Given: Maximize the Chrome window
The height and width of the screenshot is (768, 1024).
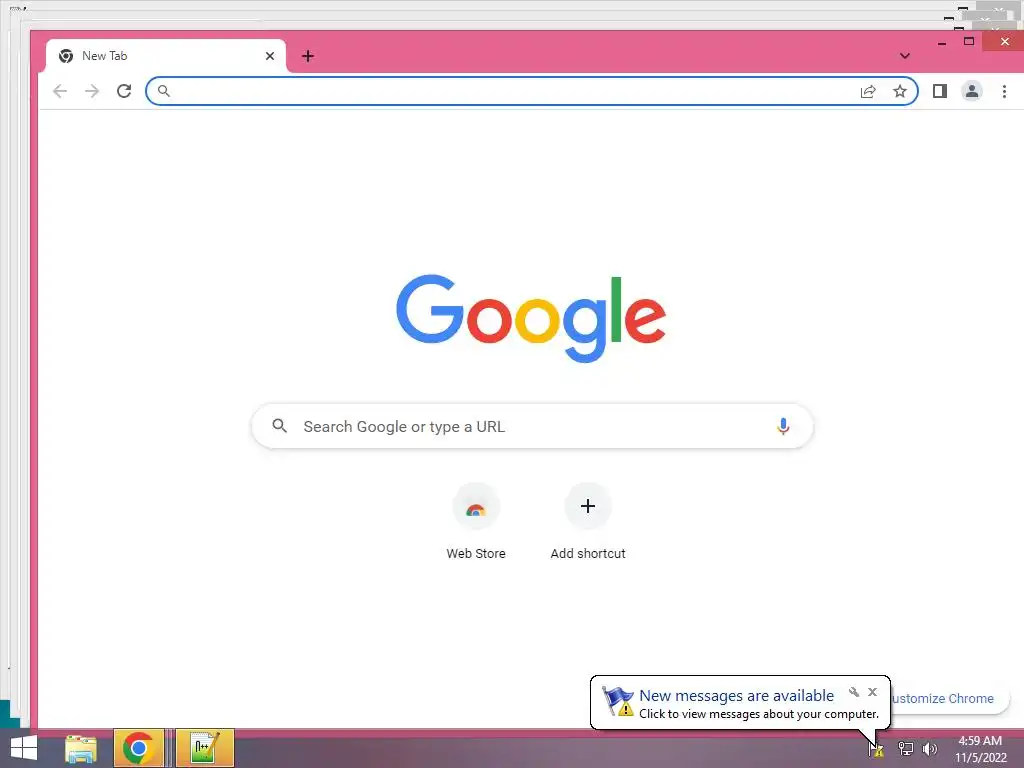Looking at the screenshot, I should [x=969, y=42].
